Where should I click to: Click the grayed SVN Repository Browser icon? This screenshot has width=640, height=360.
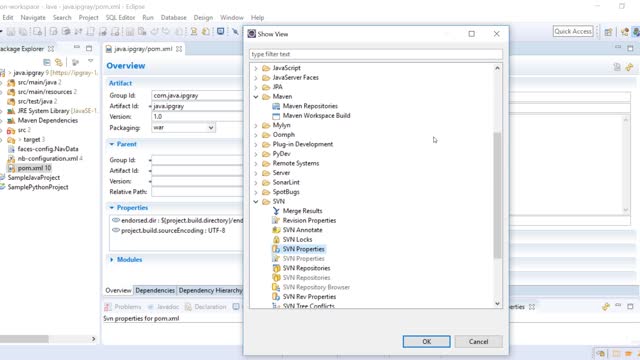click(276, 287)
